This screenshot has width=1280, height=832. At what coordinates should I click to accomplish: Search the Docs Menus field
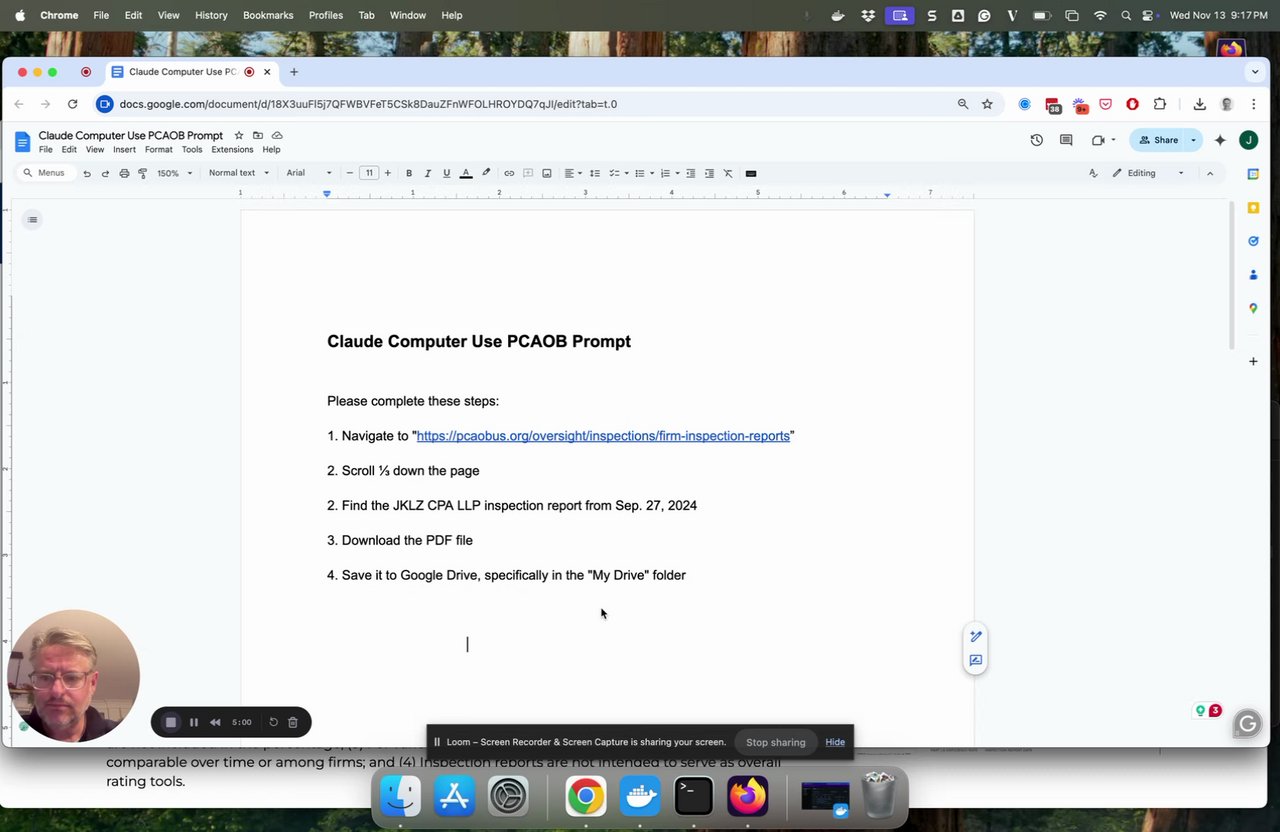44,173
